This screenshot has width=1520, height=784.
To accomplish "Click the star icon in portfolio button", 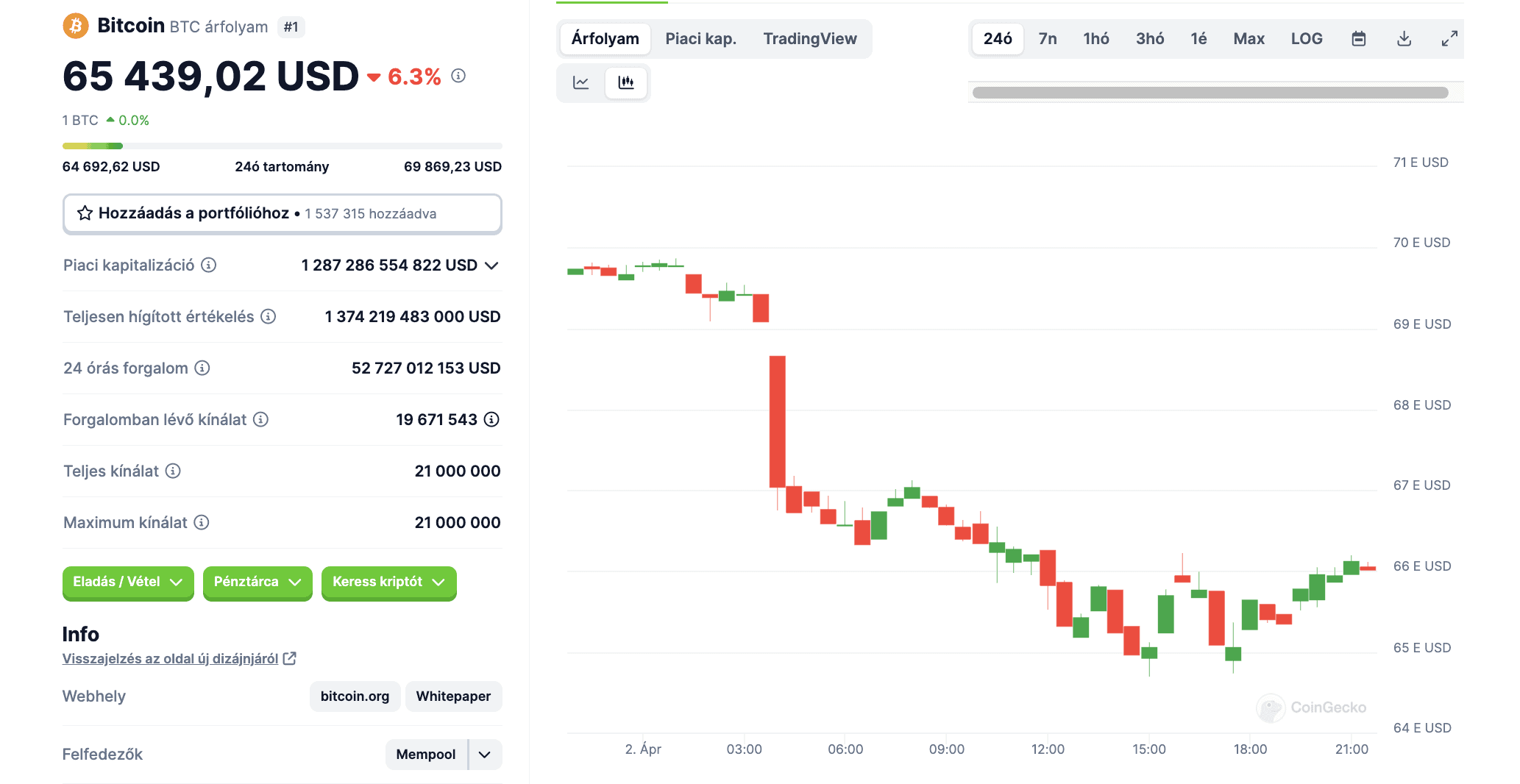I will point(85,213).
